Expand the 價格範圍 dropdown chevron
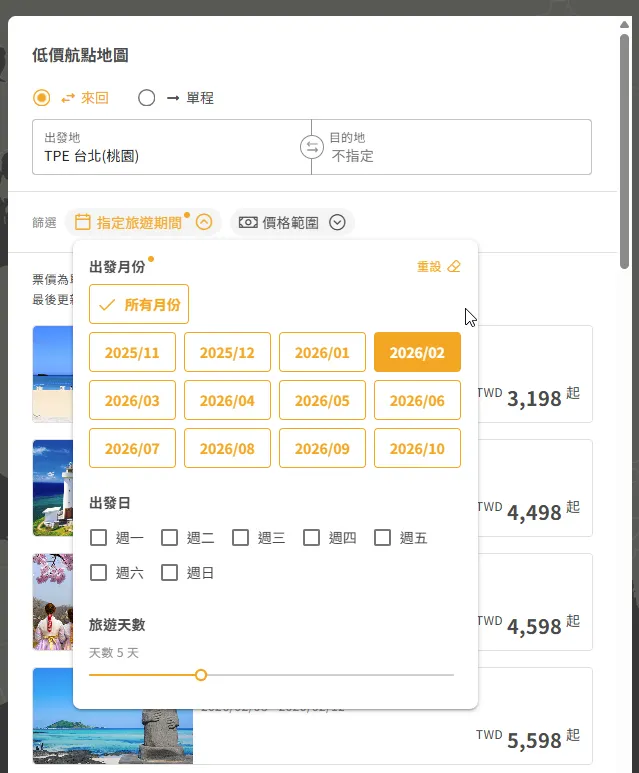639x773 pixels. (x=337, y=222)
